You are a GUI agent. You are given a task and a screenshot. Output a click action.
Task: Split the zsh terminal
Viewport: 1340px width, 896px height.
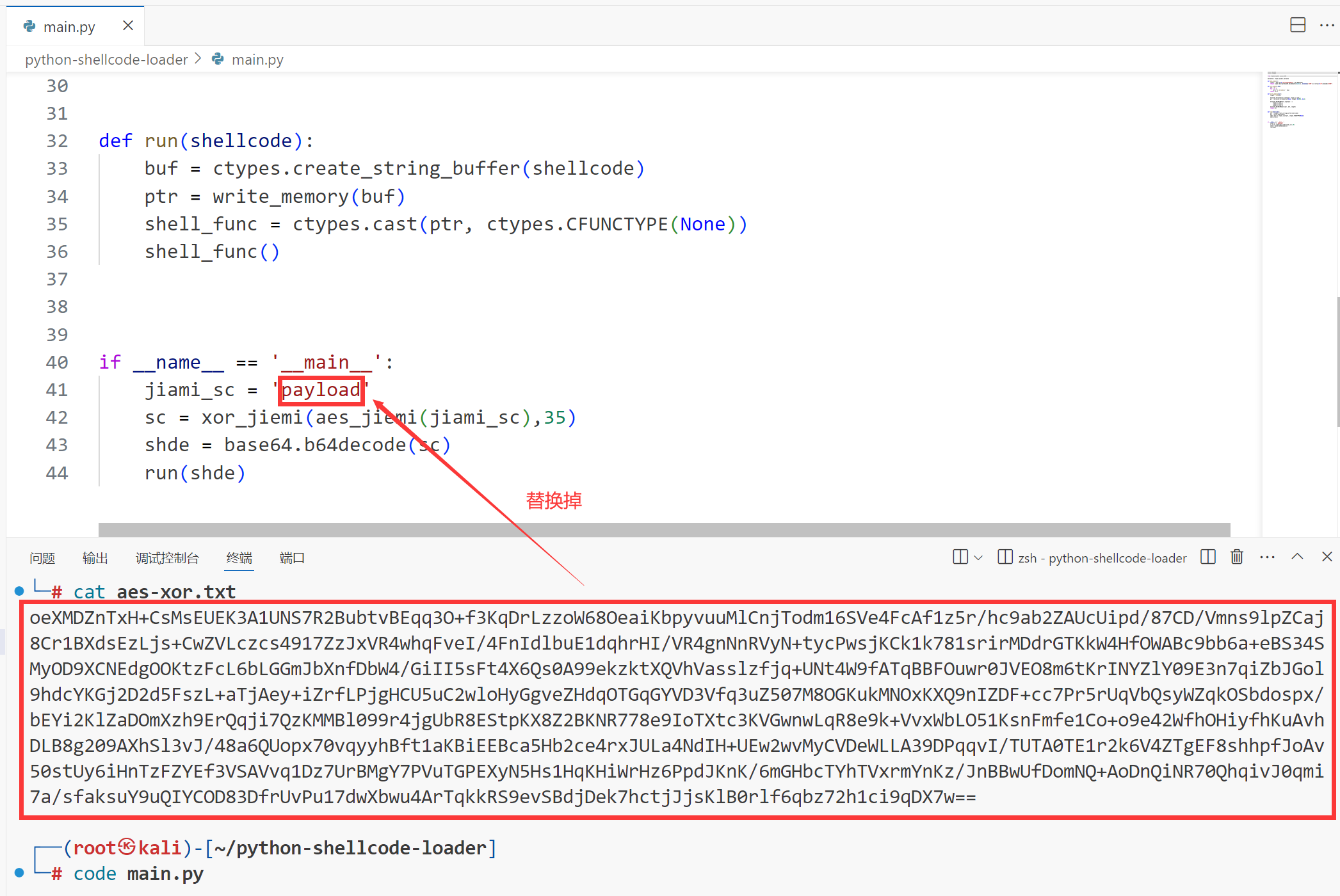[1208, 557]
